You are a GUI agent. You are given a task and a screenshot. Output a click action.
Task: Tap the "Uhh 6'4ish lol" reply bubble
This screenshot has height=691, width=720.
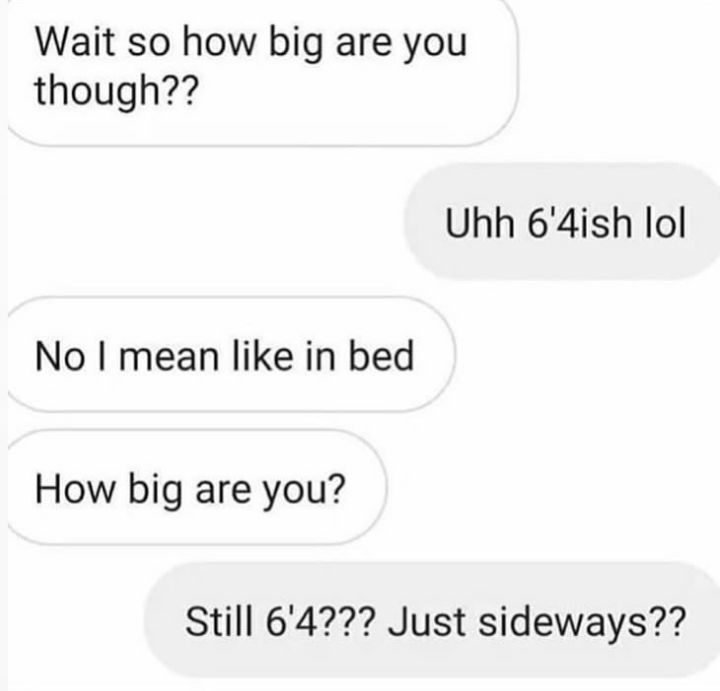point(562,222)
